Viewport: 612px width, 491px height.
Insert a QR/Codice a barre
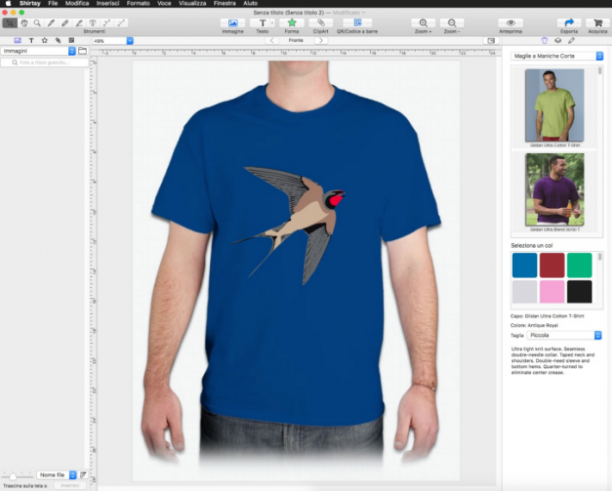pyautogui.click(x=357, y=26)
